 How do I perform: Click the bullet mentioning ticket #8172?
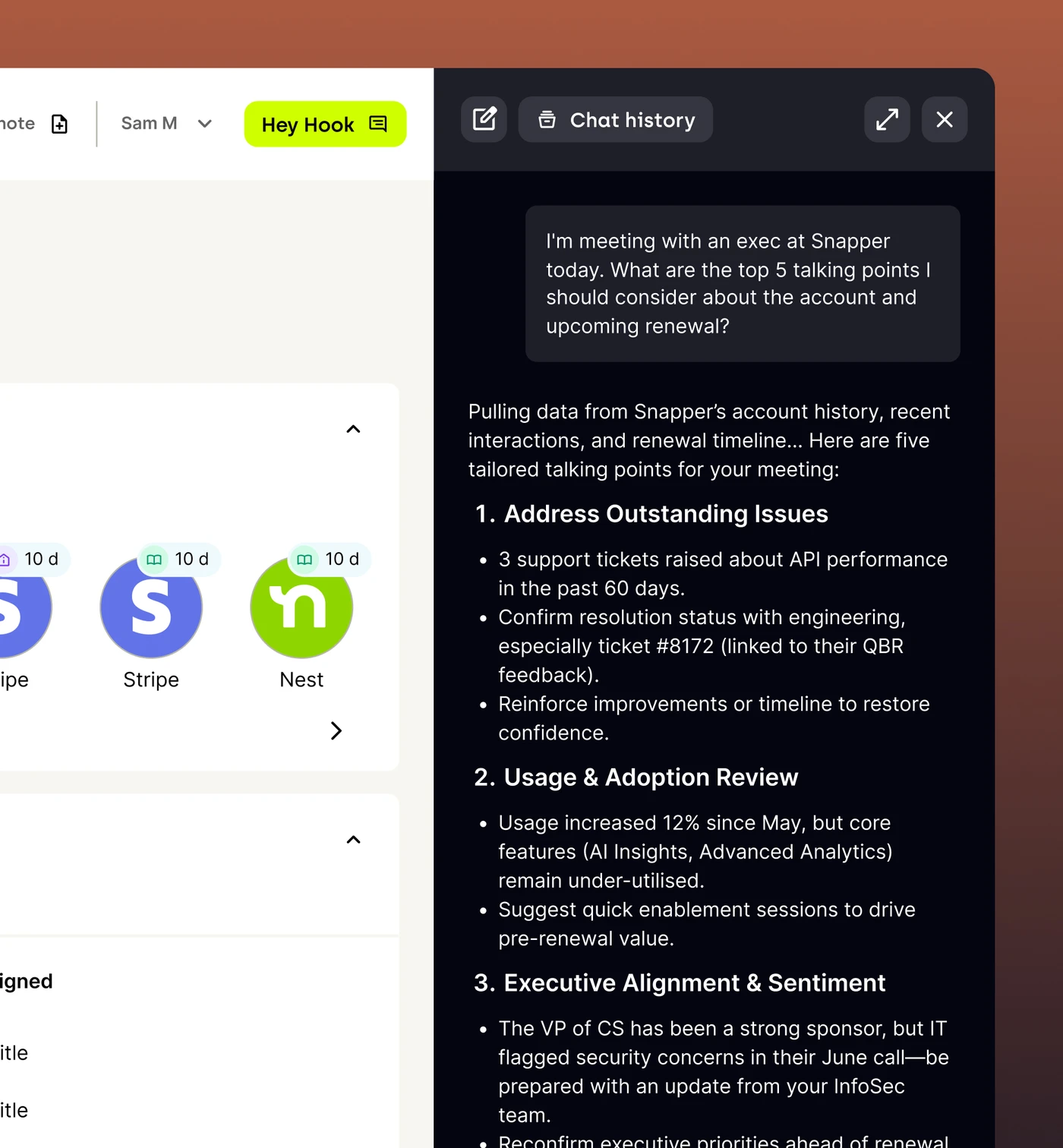(x=702, y=646)
